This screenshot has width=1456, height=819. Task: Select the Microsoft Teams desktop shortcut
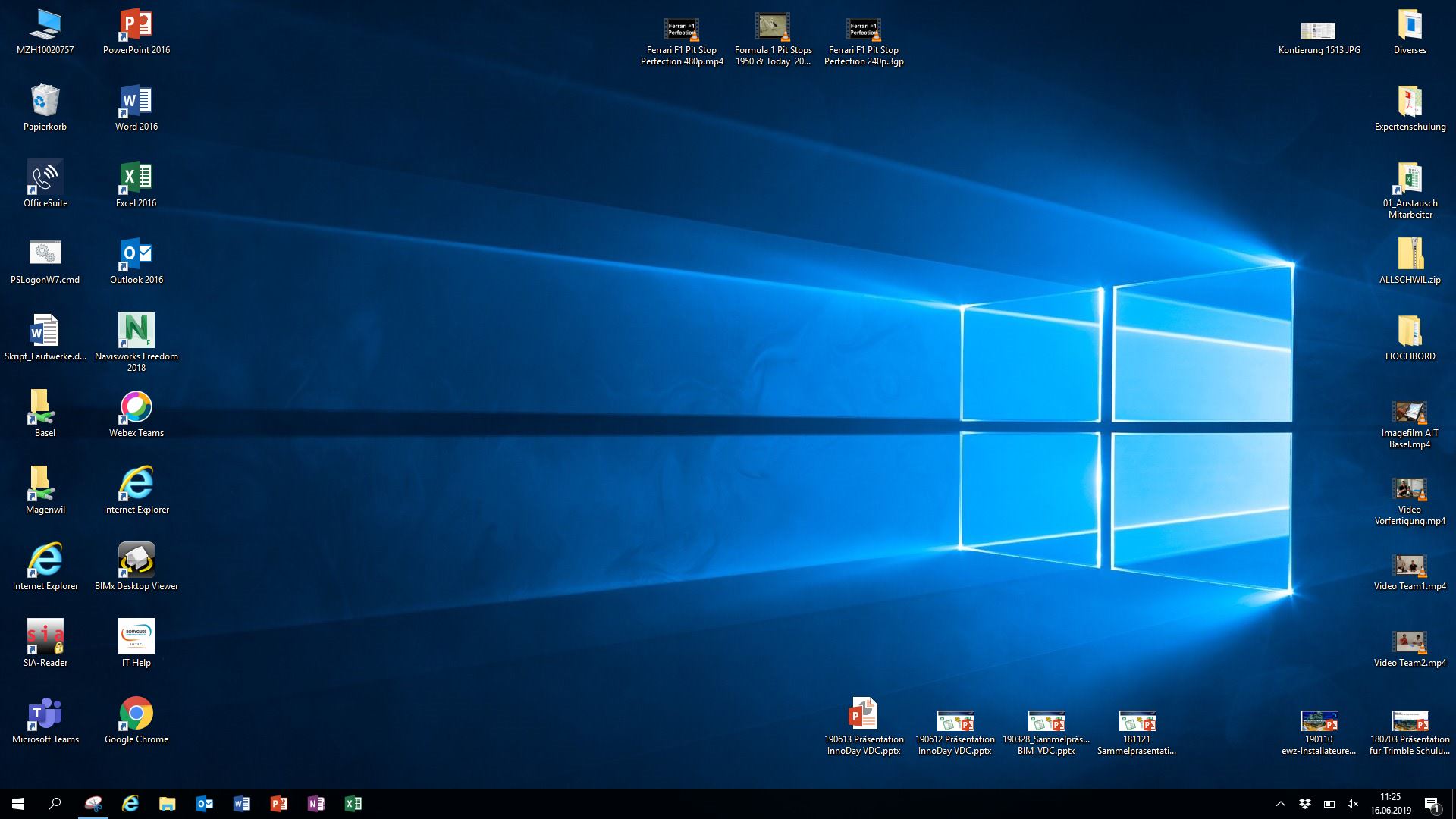point(45,714)
